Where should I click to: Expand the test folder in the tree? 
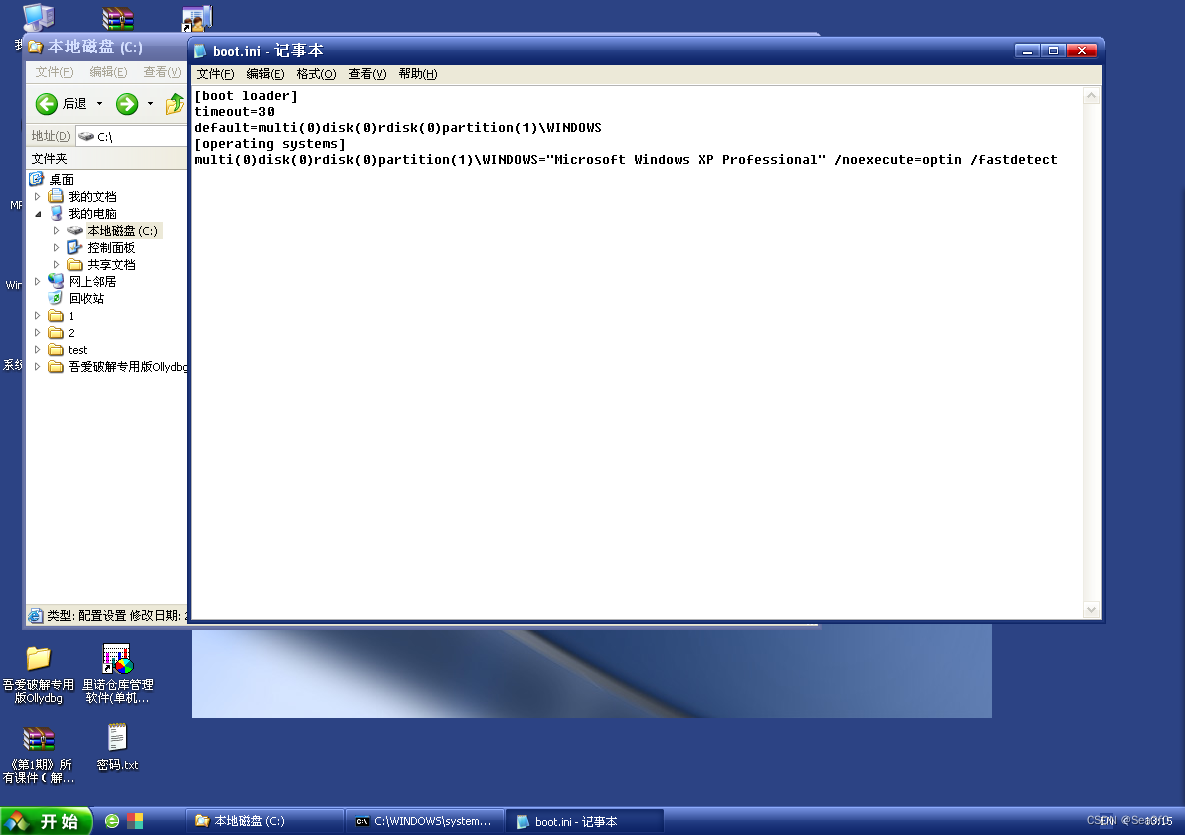(37, 349)
